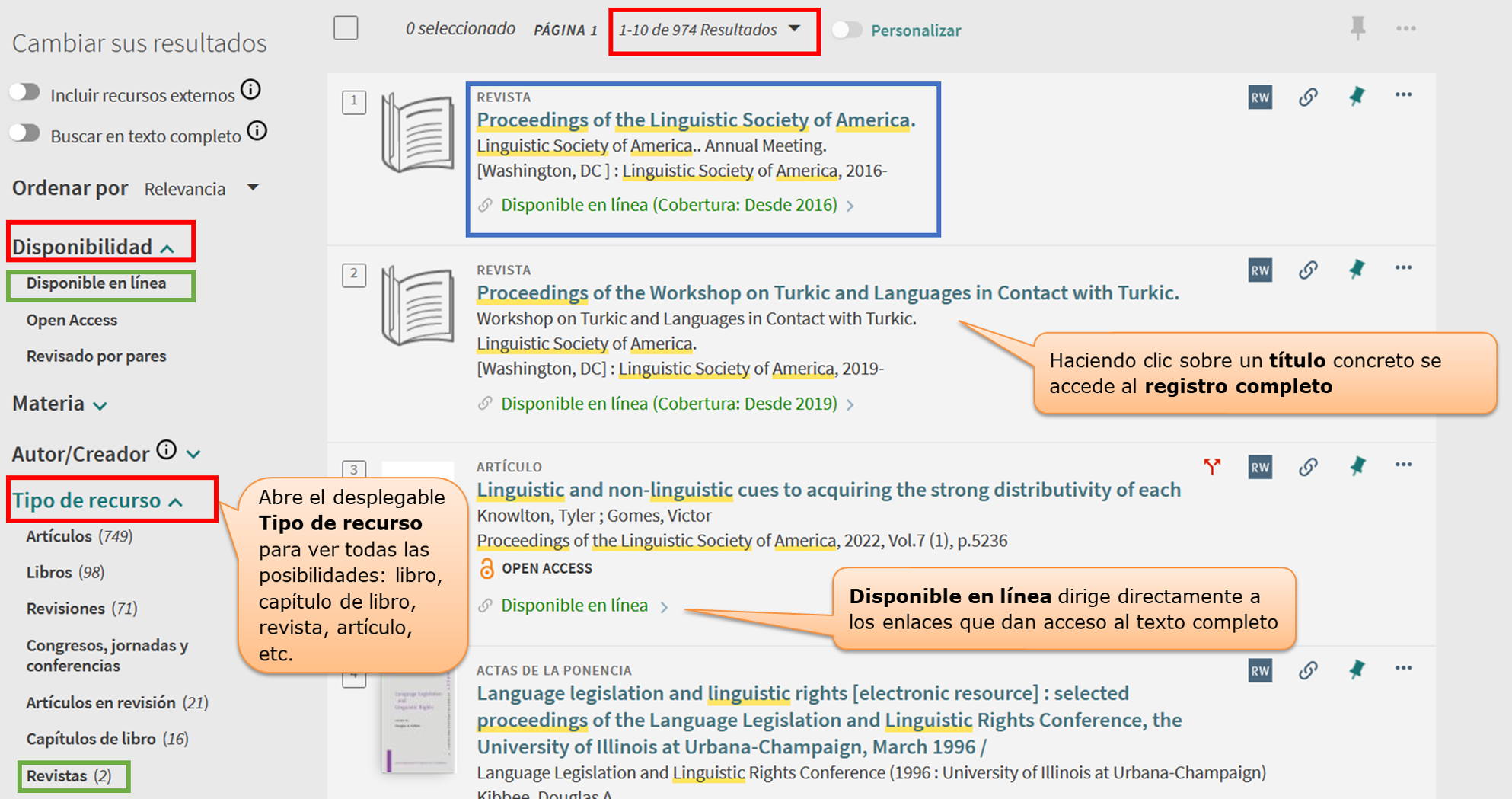The image size is (1512, 799).
Task: Click RW RefWorks icon on first result
Action: click(1259, 97)
